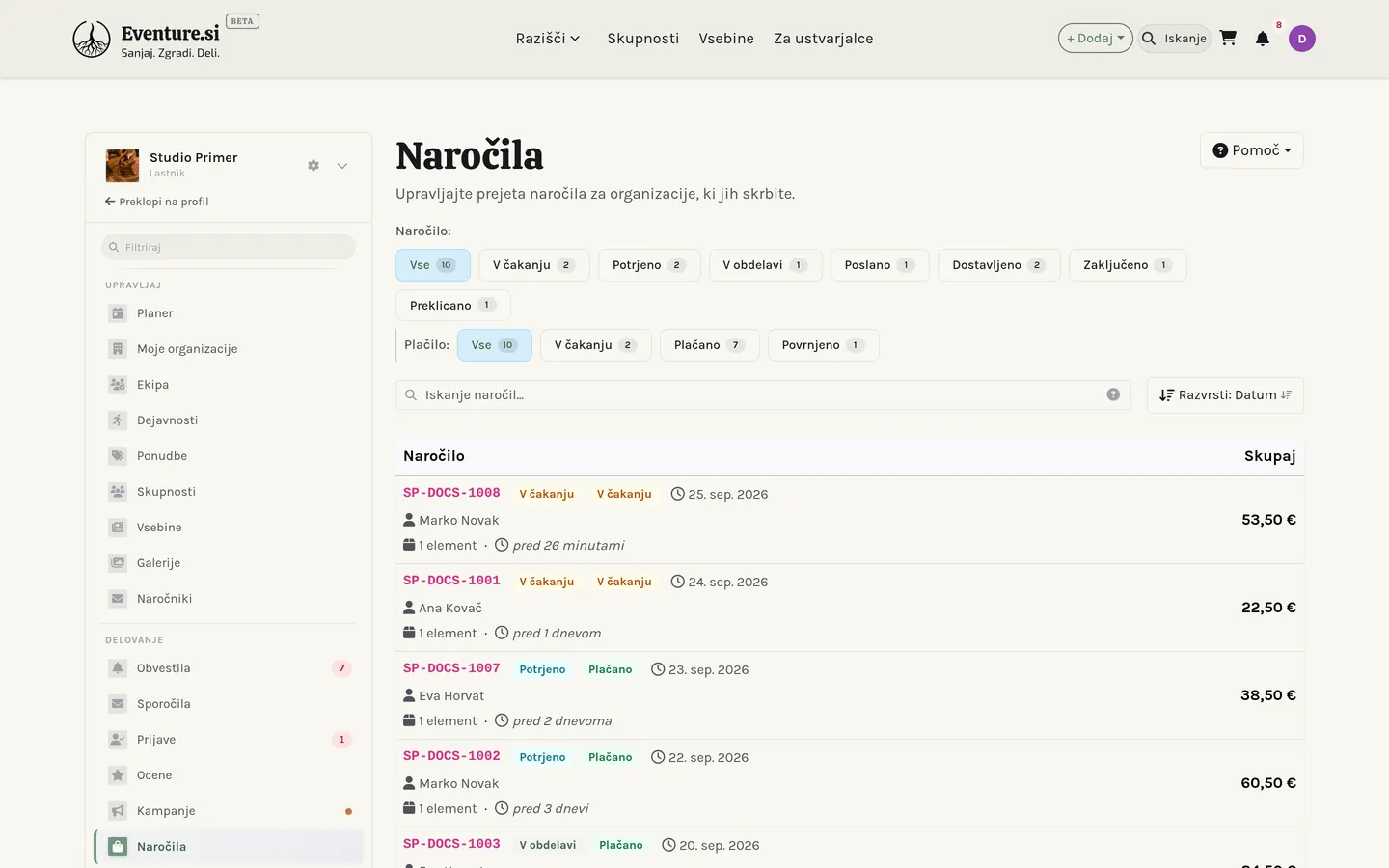The width and height of the screenshot is (1389, 868).
Task: Click the Kampanje megaphone icon
Action: pos(118,811)
